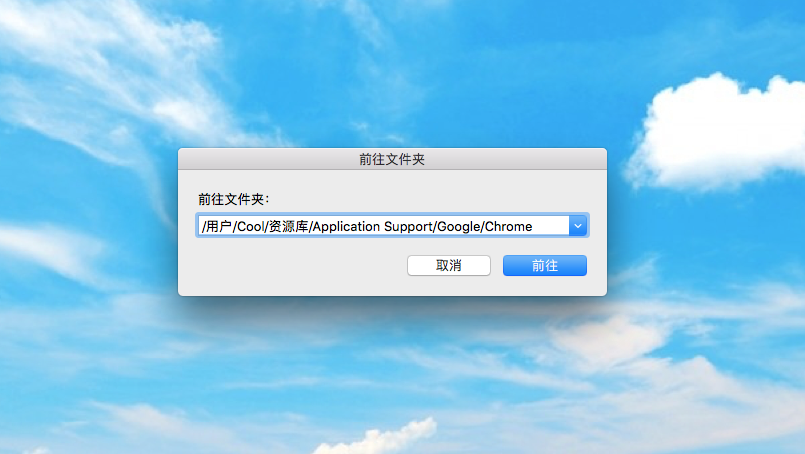Expand the folder path dropdown arrow
This screenshot has width=805, height=454.
click(x=578, y=226)
